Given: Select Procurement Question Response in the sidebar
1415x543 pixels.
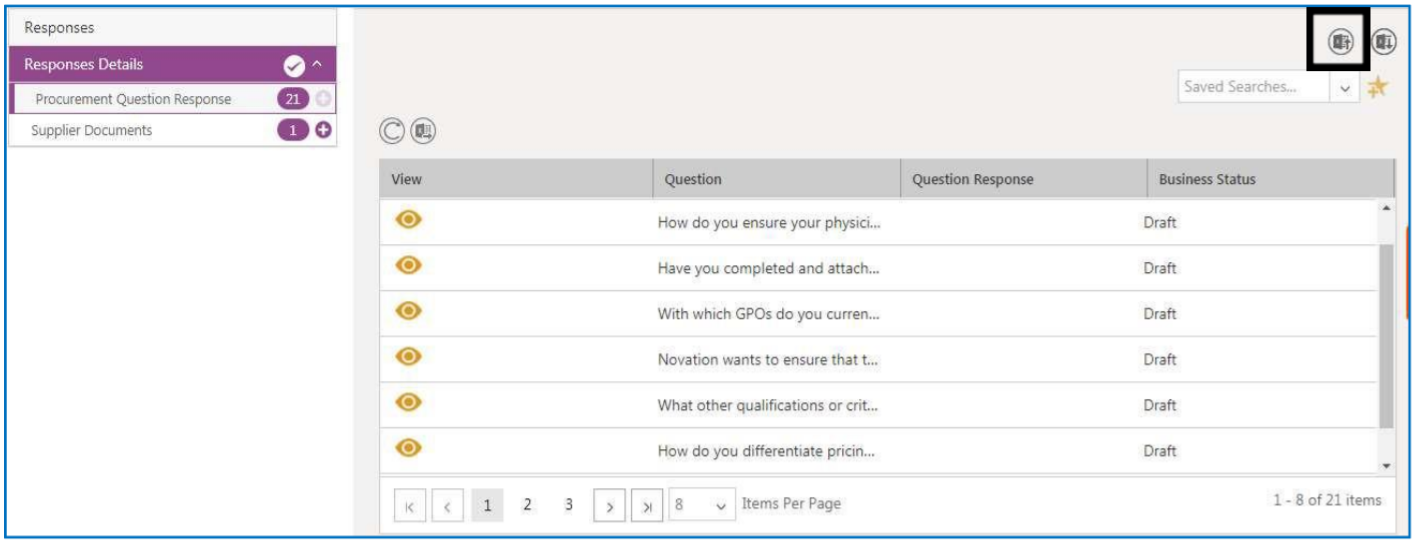Looking at the screenshot, I should pyautogui.click(x=133, y=99).
